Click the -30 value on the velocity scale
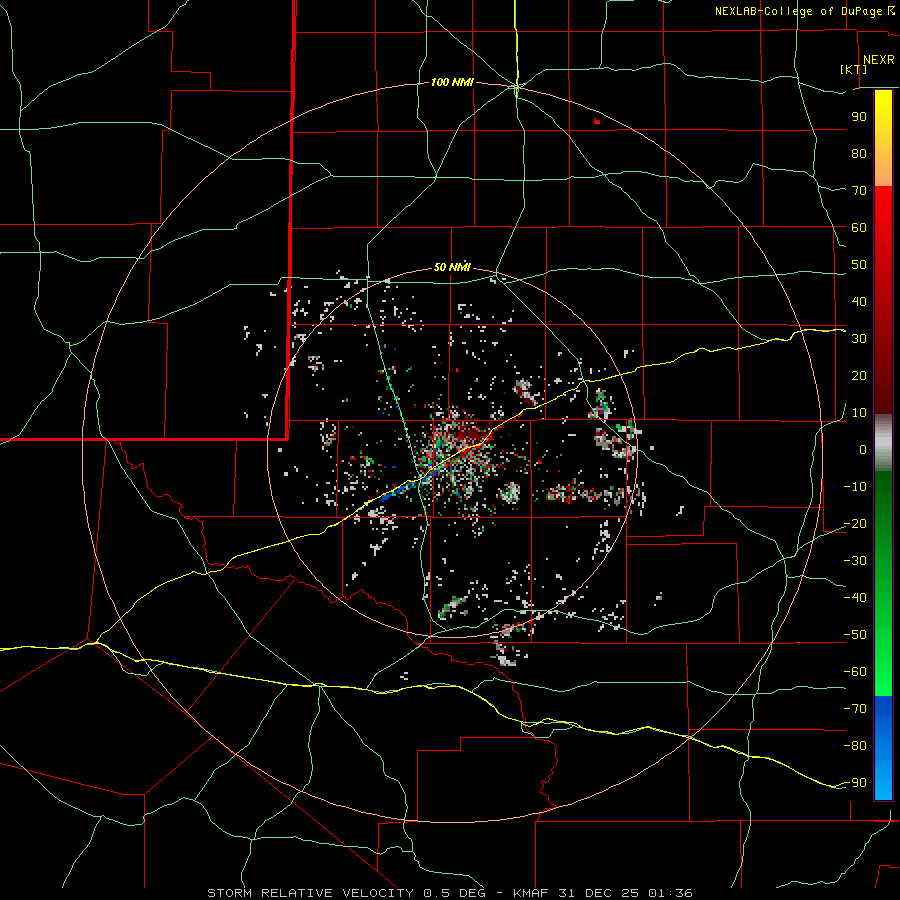 click(855, 561)
